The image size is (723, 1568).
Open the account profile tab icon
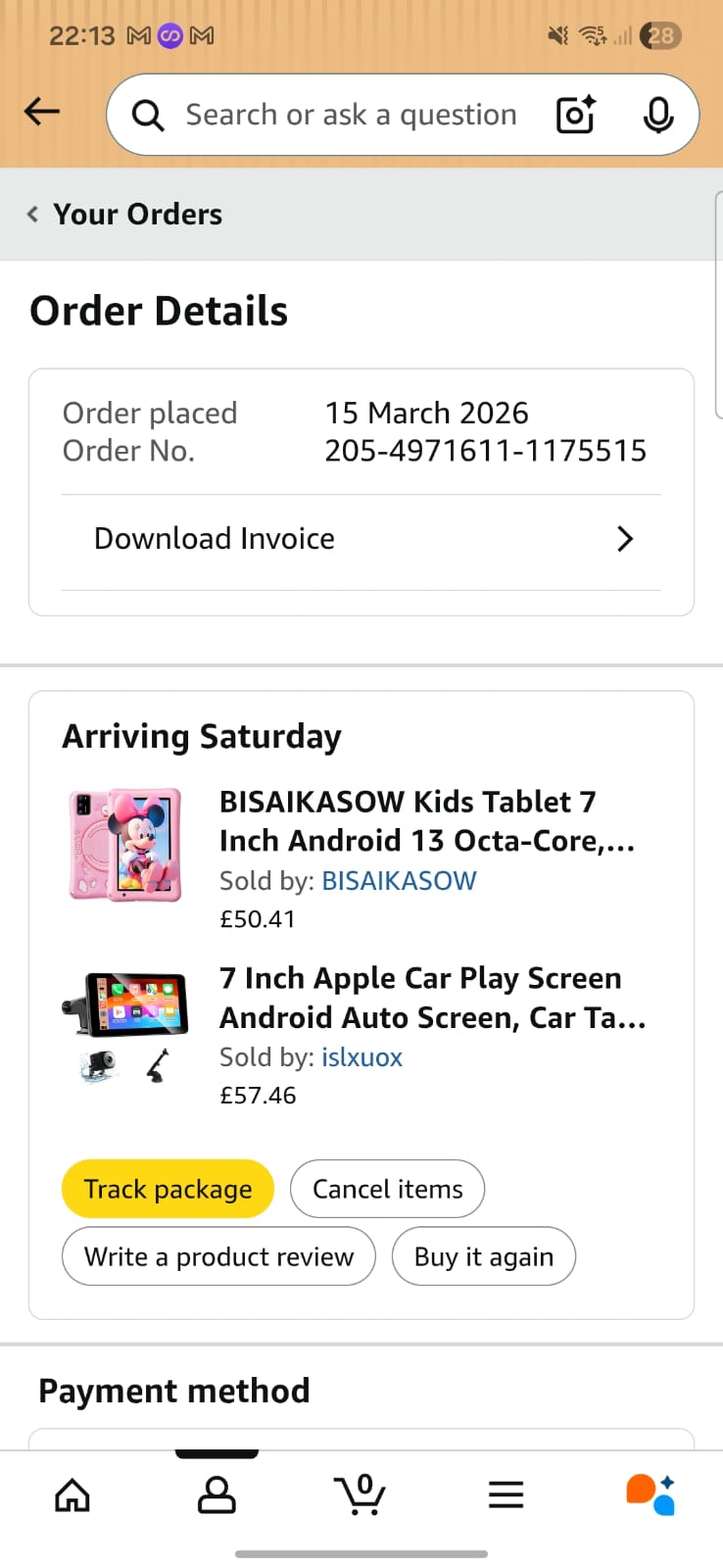coord(217,1494)
